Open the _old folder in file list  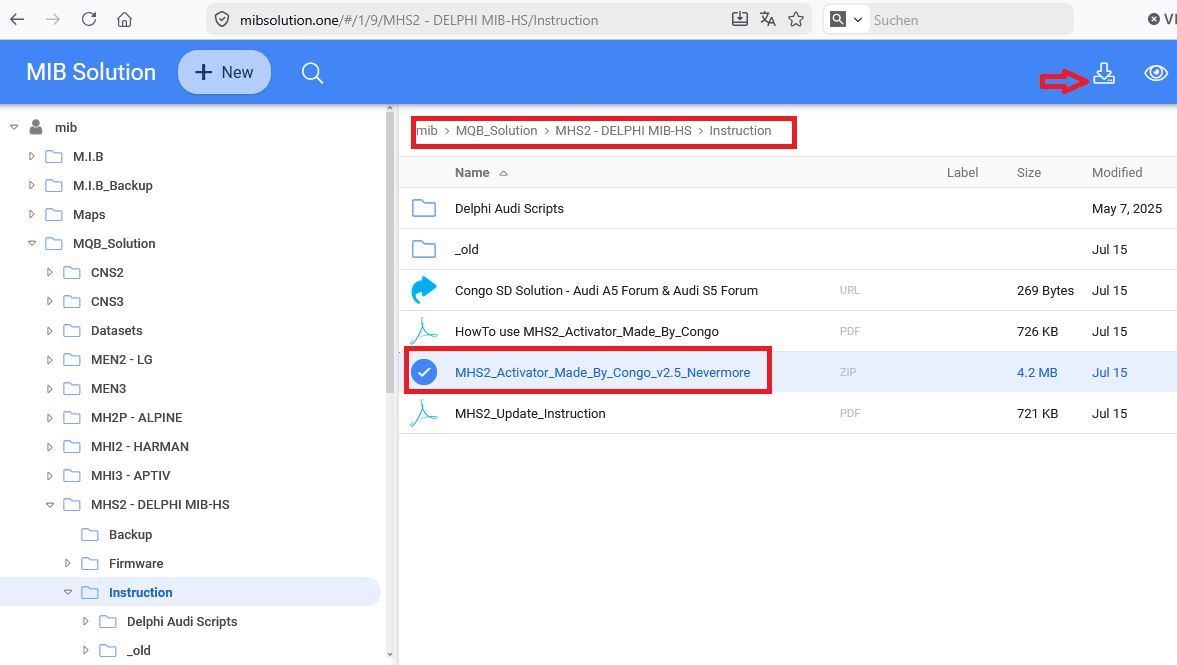click(466, 250)
